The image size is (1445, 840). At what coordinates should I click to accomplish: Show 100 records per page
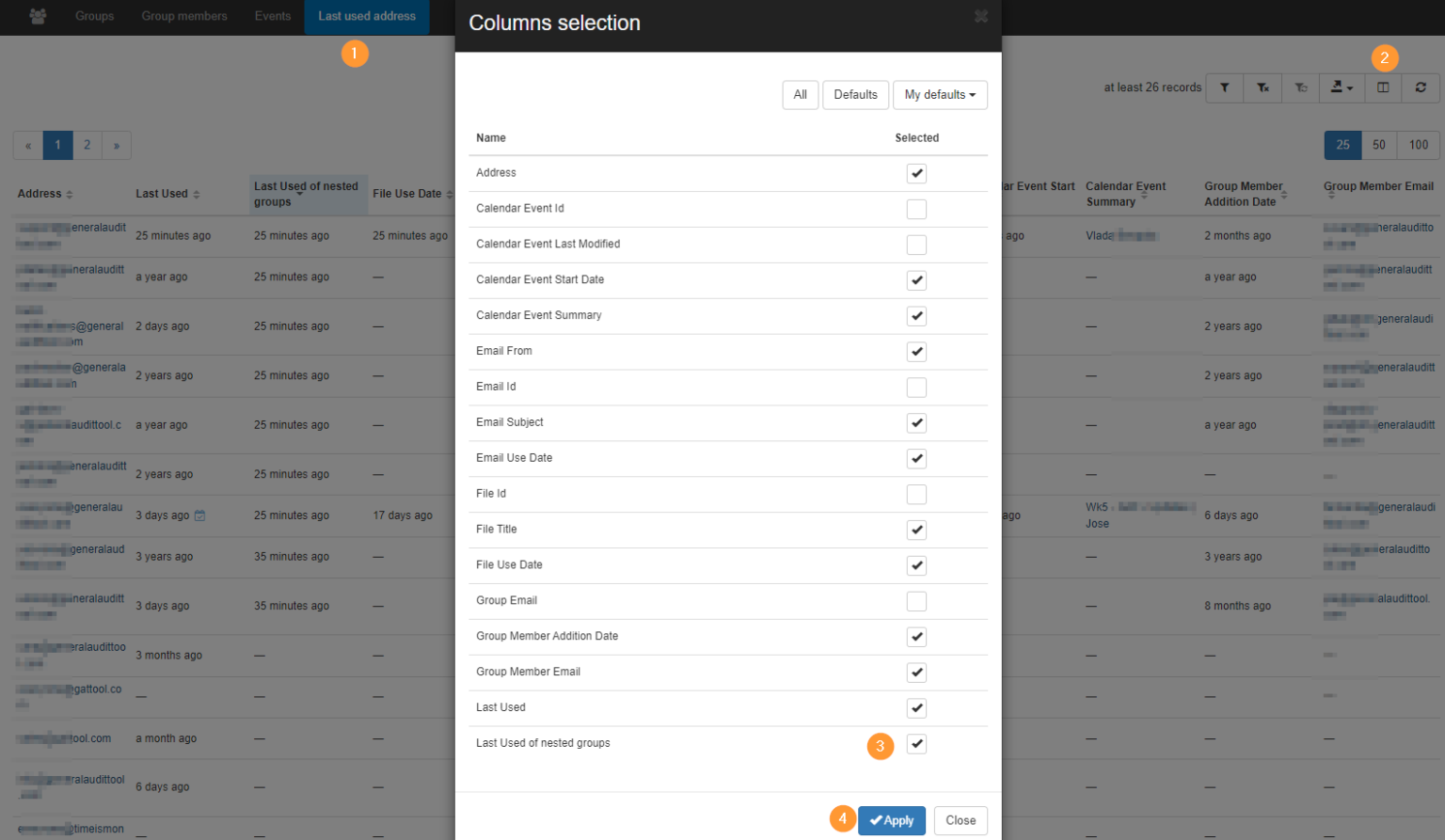coord(1419,145)
